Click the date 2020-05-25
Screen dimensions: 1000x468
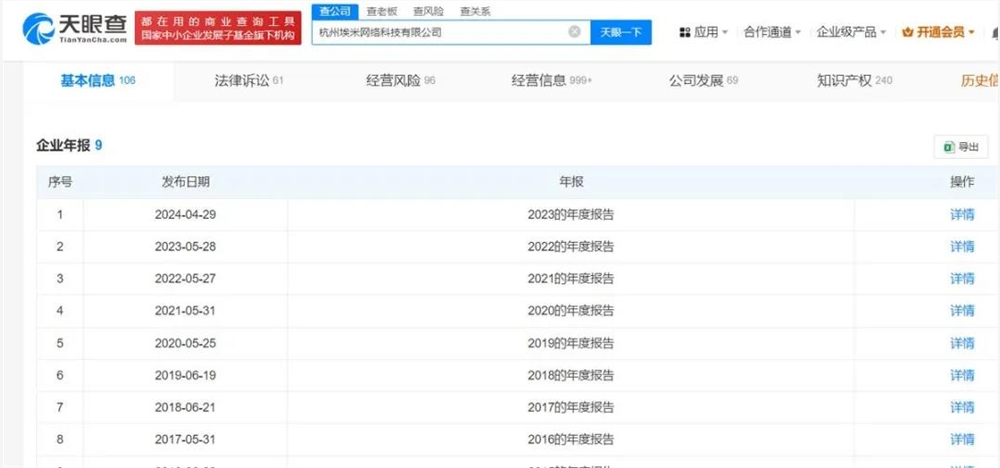click(x=186, y=343)
